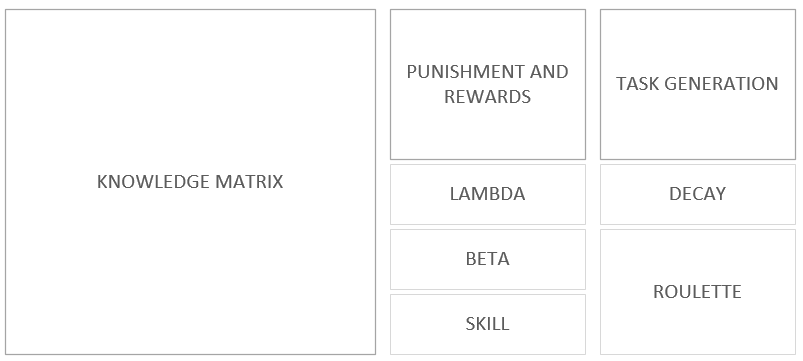The width and height of the screenshot is (803, 361).
Task: Open the TASK GENERATION block
Action: 698,84
